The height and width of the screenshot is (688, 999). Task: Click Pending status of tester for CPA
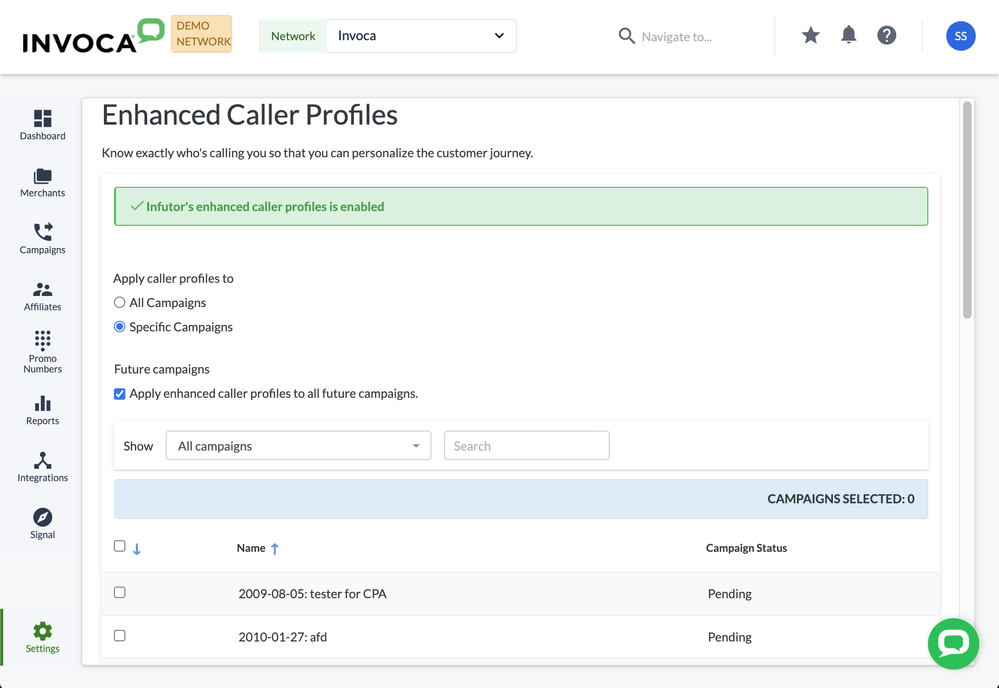[x=729, y=594]
